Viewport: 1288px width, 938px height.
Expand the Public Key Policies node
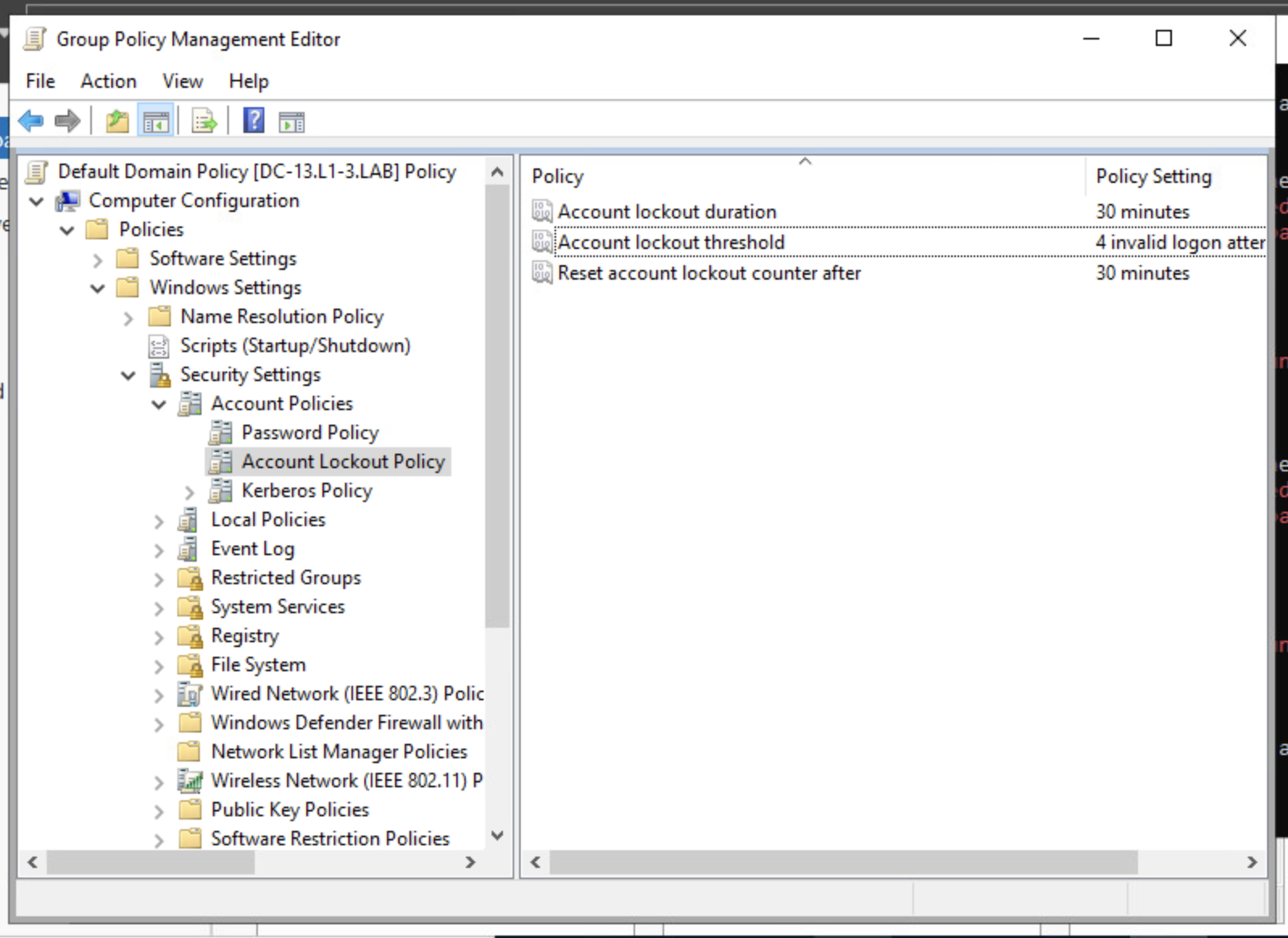159,811
